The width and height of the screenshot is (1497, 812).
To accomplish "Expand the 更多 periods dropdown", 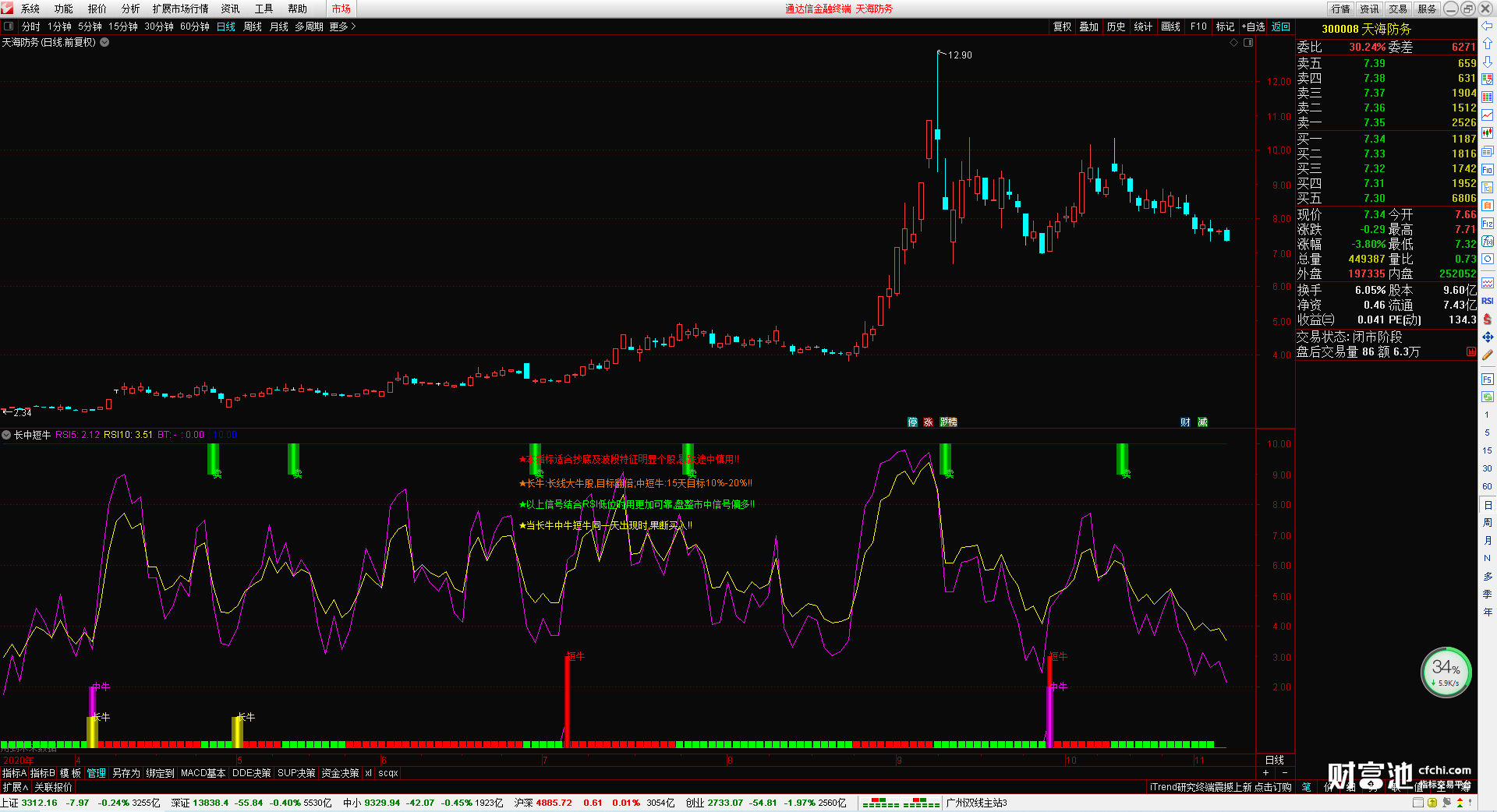I will point(342,26).
